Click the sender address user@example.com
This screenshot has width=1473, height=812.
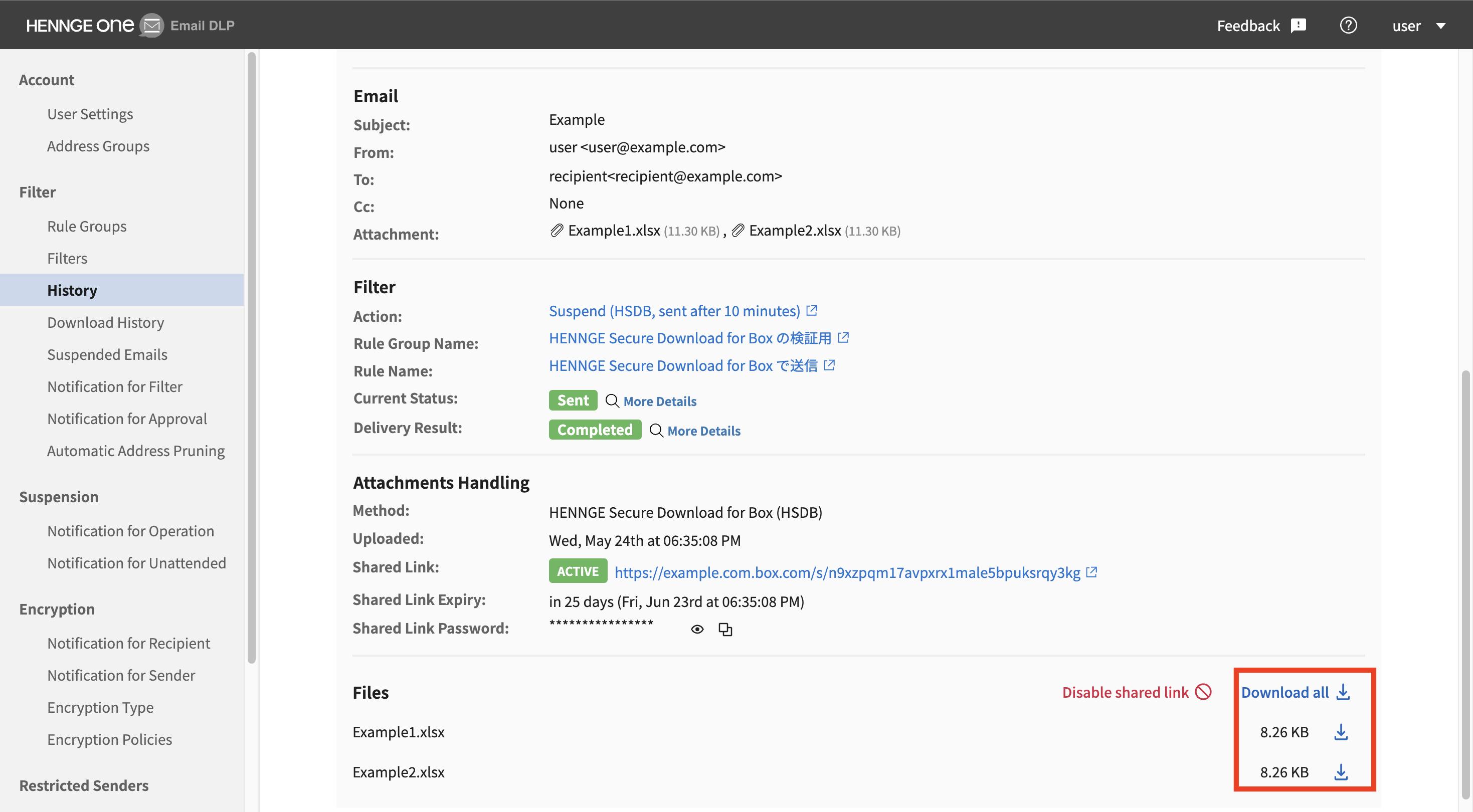click(x=652, y=147)
